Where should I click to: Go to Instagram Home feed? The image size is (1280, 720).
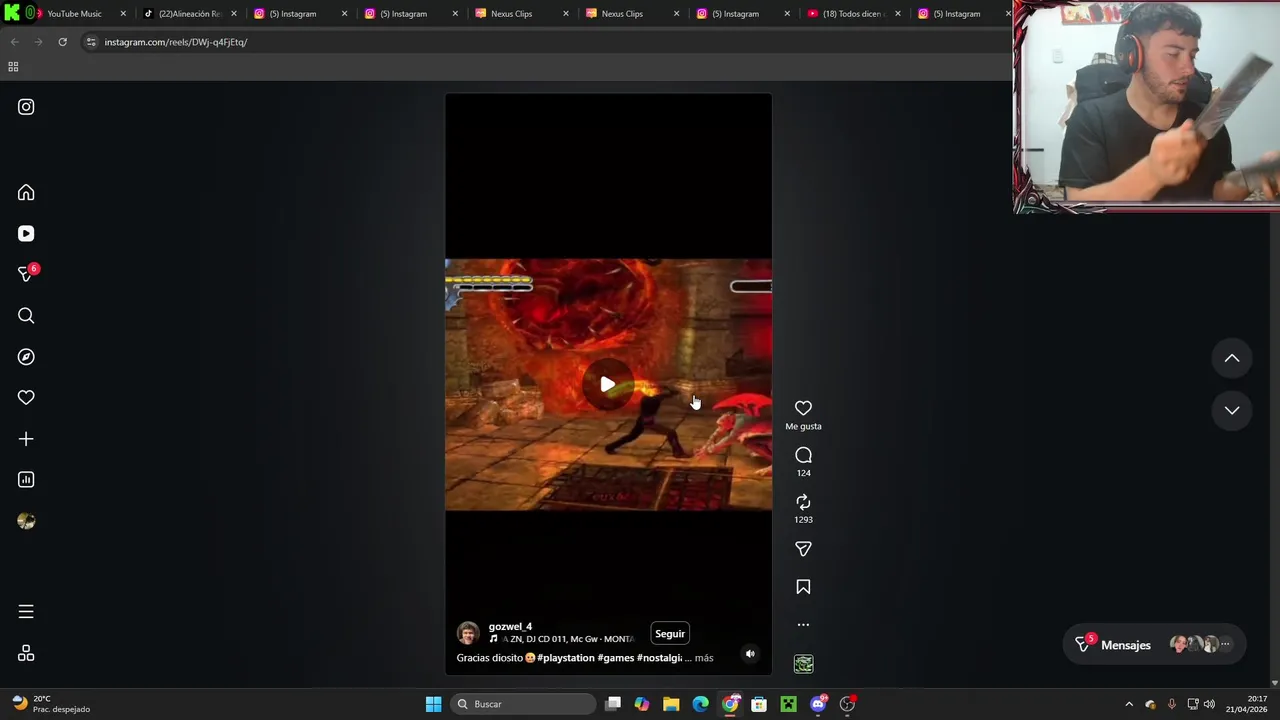pyautogui.click(x=26, y=192)
